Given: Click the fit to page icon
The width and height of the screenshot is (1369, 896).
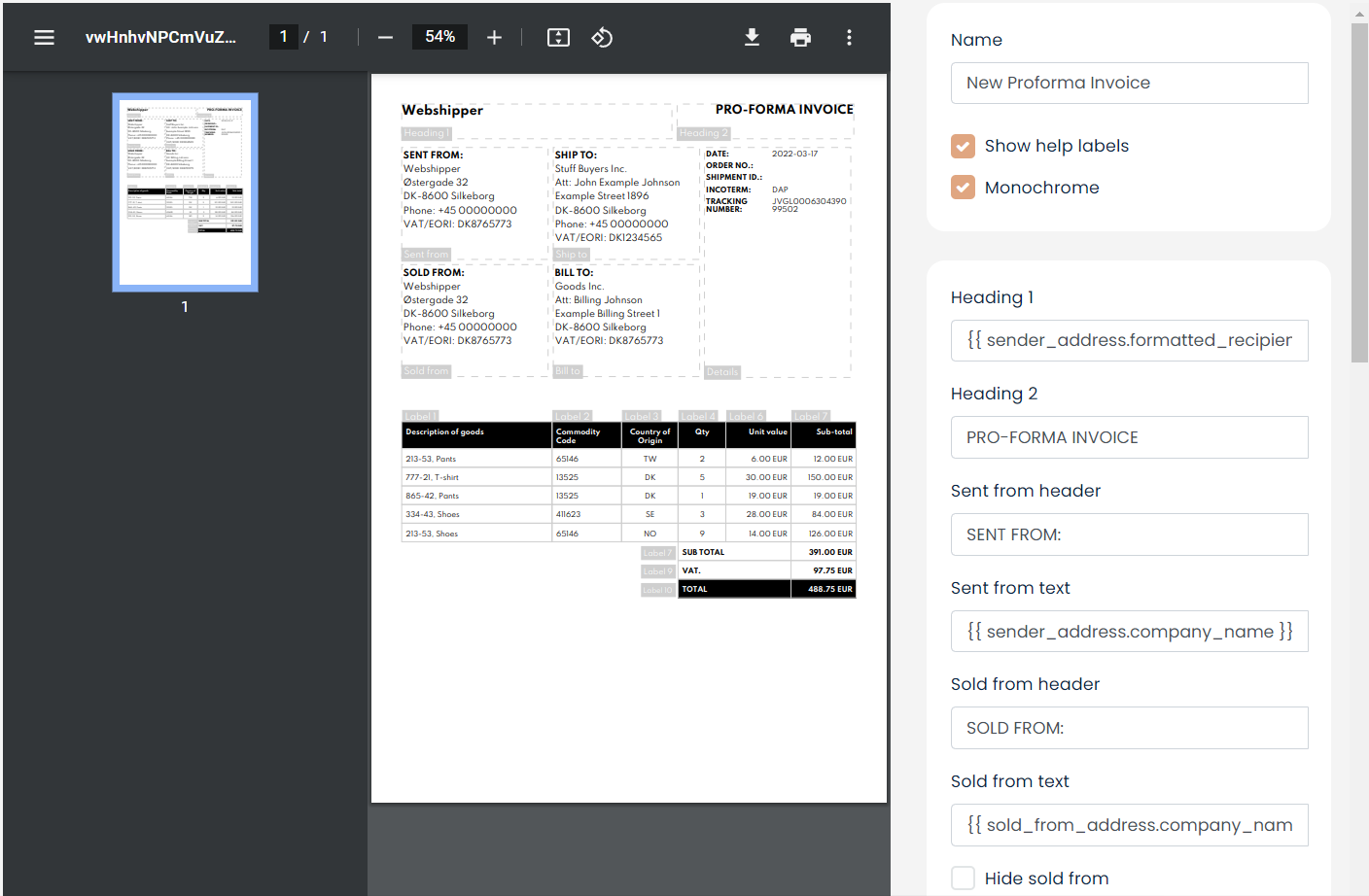Looking at the screenshot, I should coord(558,37).
